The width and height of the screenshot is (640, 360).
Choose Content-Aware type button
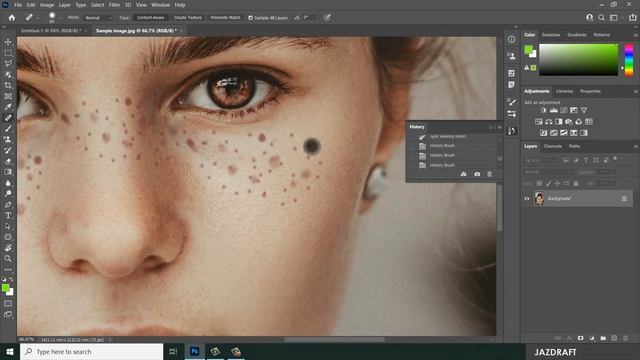click(151, 18)
